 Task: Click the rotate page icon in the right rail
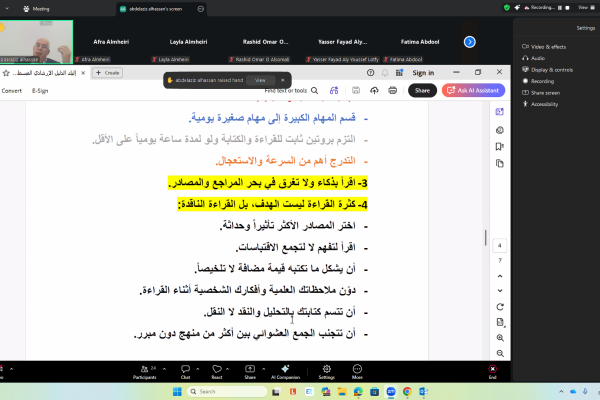(x=500, y=307)
